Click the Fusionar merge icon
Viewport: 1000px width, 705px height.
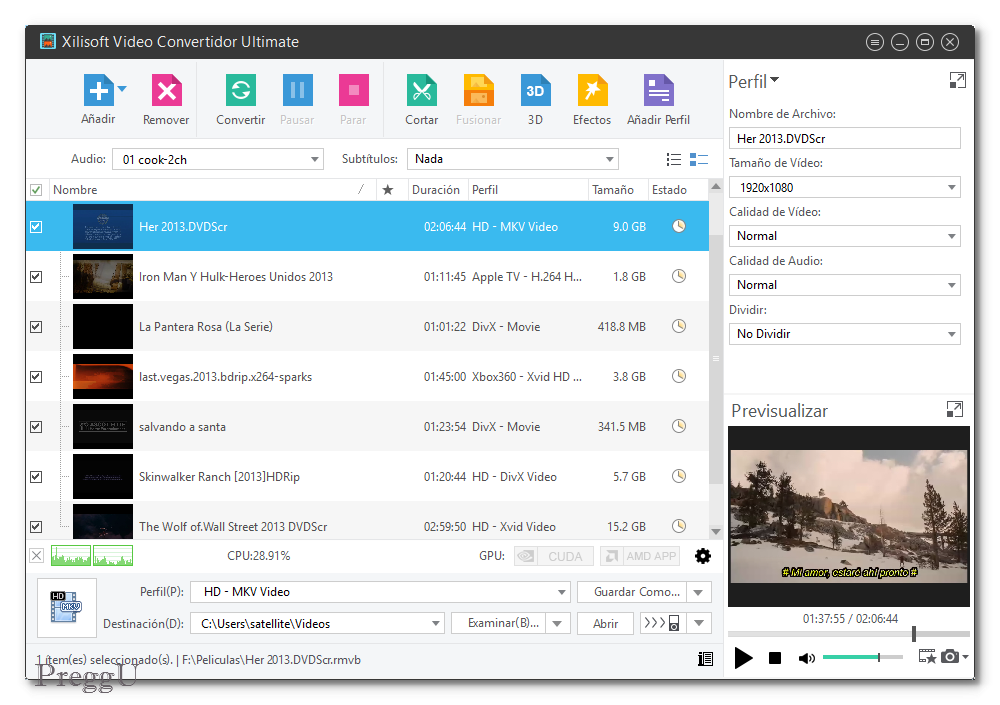(x=478, y=91)
